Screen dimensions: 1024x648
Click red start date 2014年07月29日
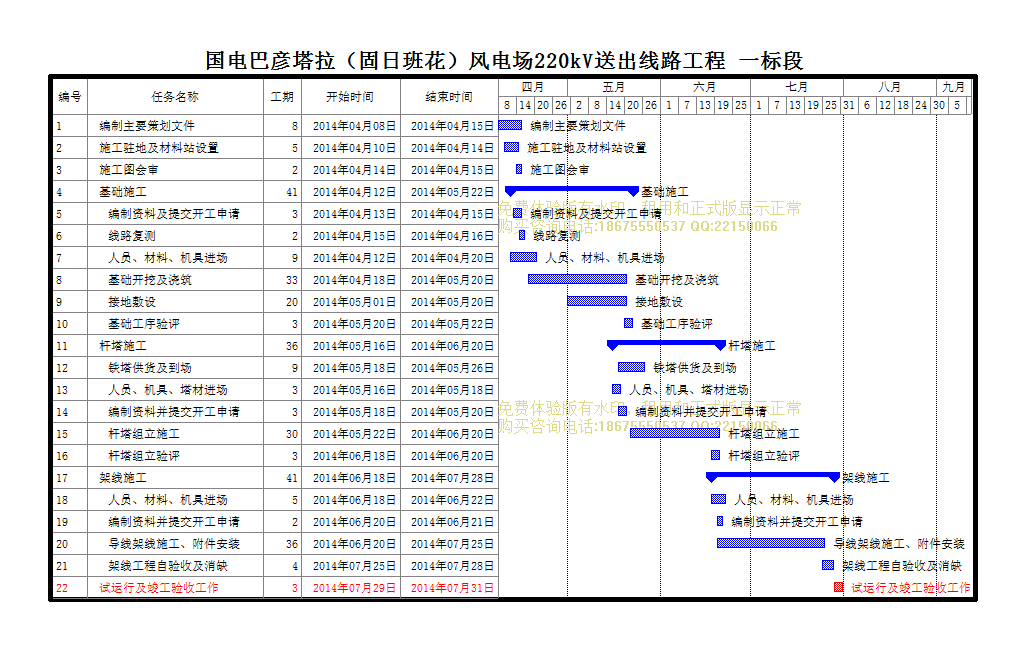click(354, 588)
